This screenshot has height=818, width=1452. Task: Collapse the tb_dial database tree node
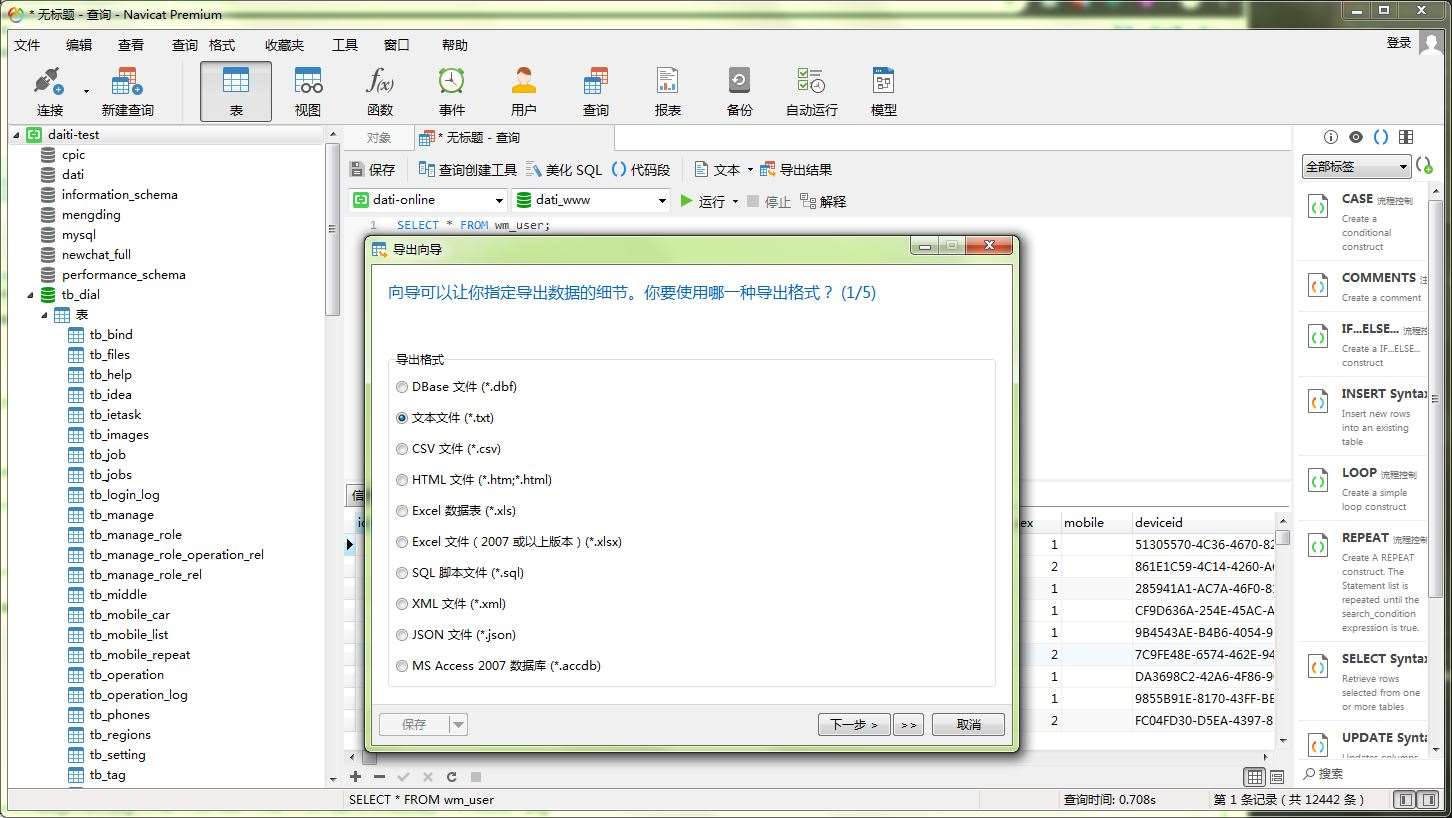[30, 295]
